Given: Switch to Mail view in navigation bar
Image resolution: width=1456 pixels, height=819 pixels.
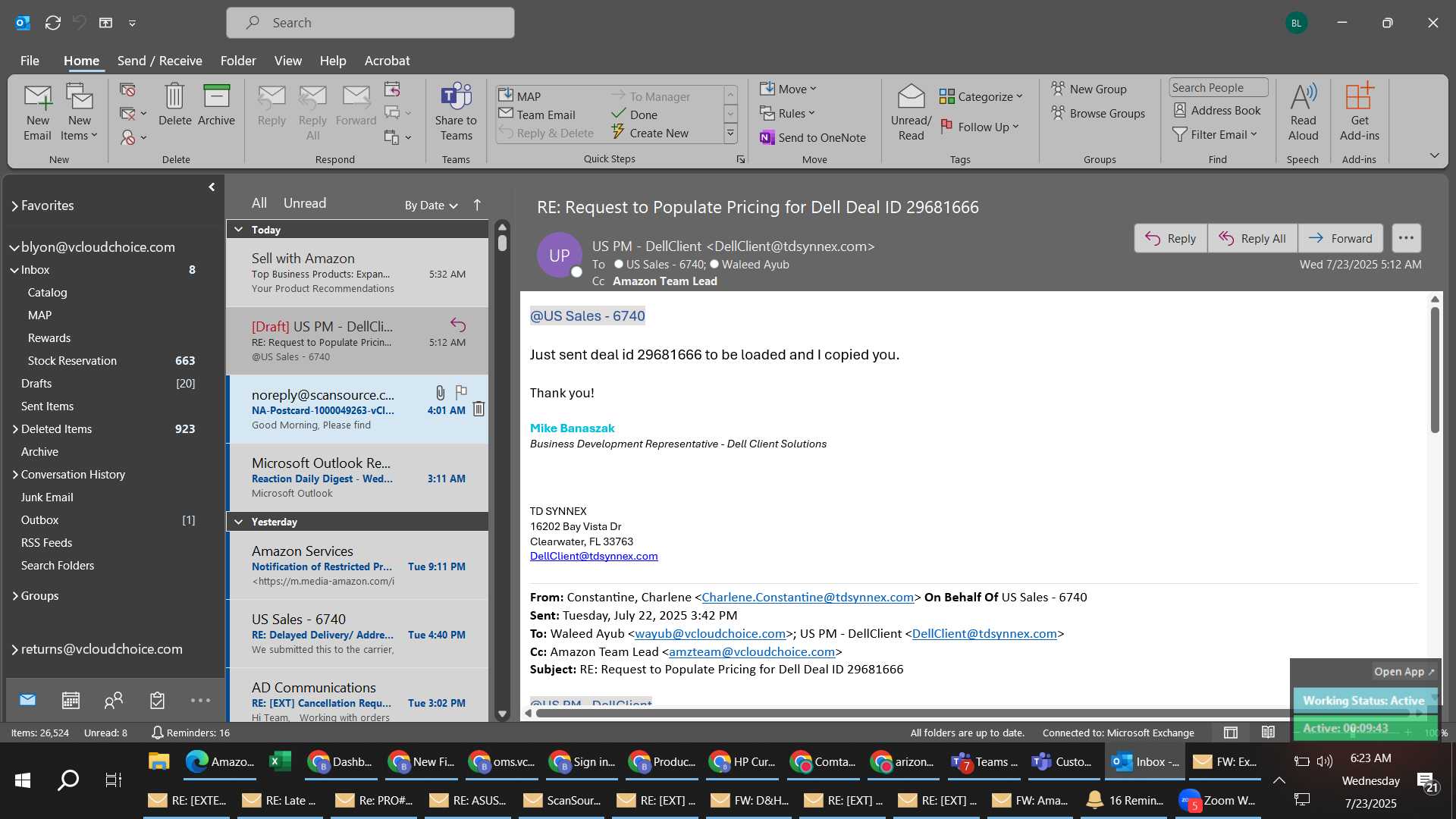Looking at the screenshot, I should [28, 700].
